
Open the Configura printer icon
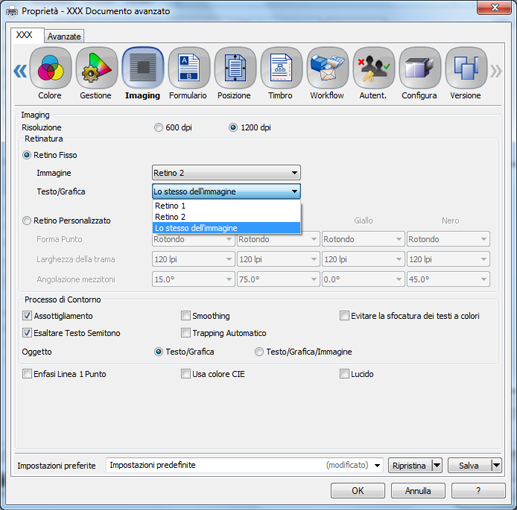pos(420,68)
